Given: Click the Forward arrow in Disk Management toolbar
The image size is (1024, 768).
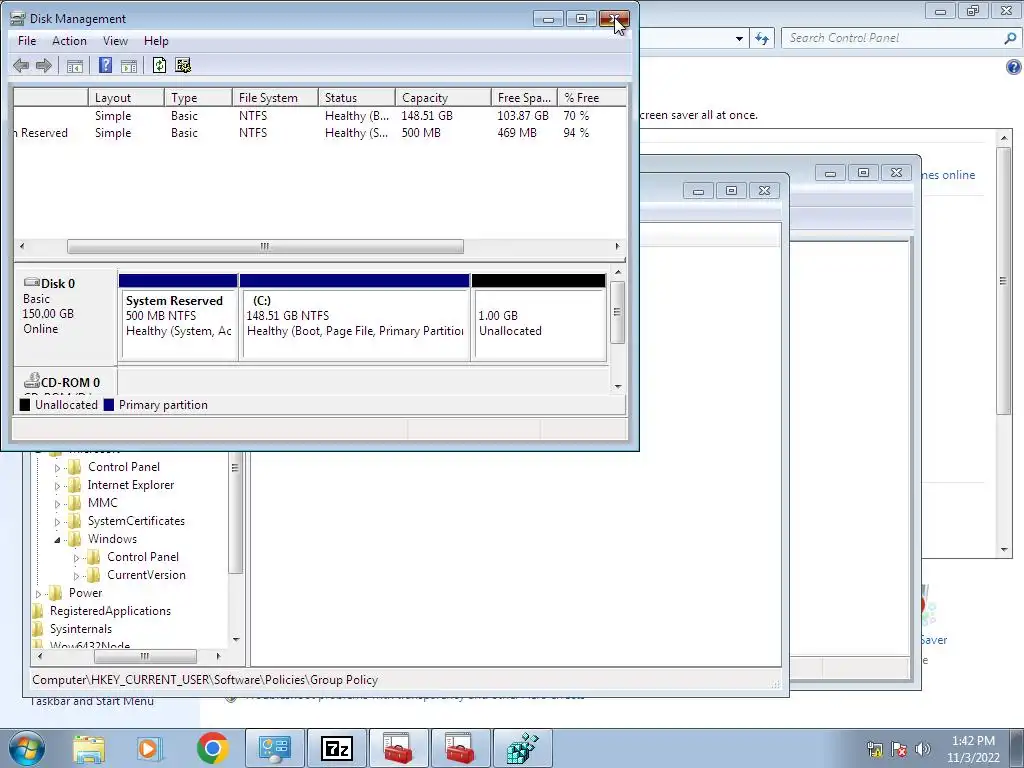Looking at the screenshot, I should click(x=44, y=65).
